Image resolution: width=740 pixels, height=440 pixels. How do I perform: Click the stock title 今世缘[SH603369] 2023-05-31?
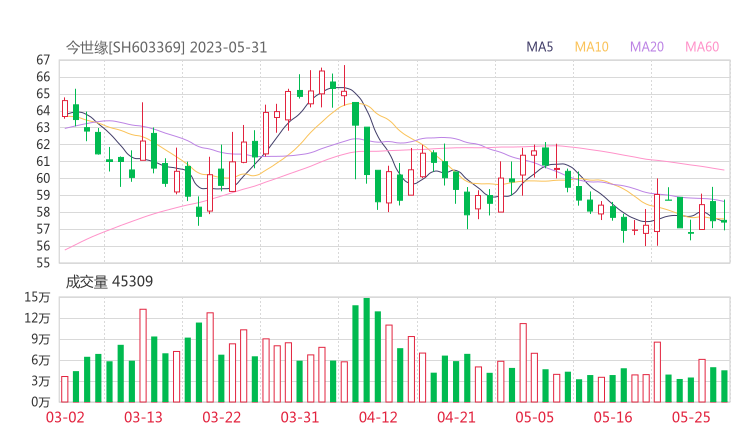166,47
